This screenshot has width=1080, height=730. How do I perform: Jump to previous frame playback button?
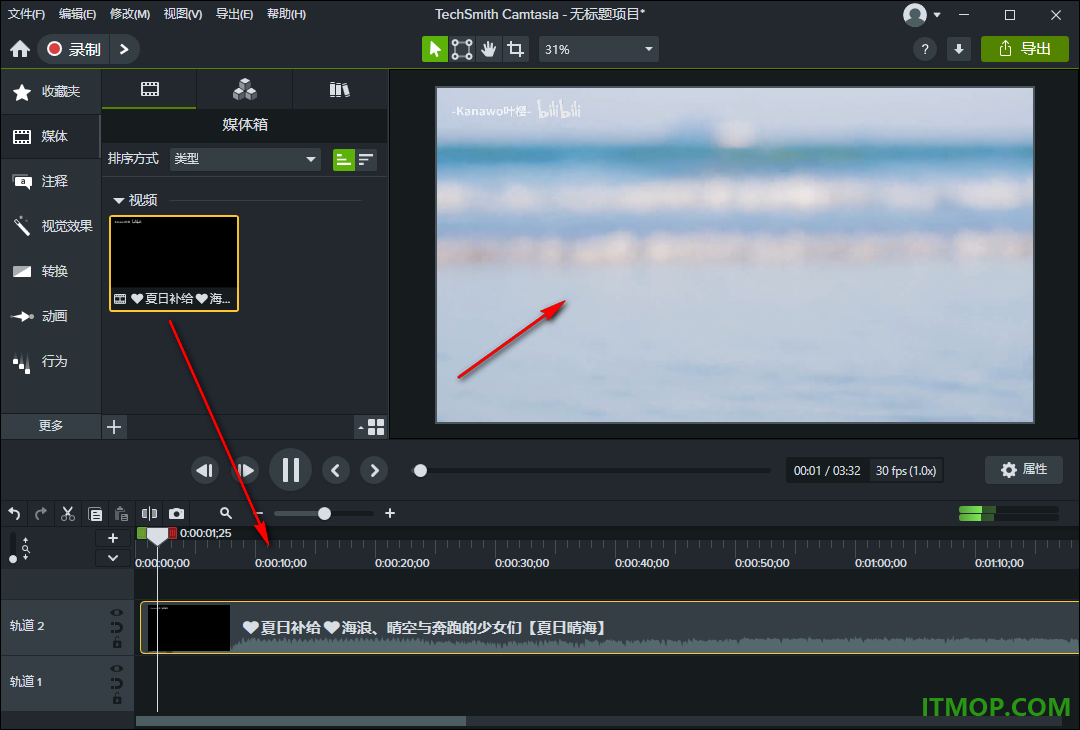205,470
